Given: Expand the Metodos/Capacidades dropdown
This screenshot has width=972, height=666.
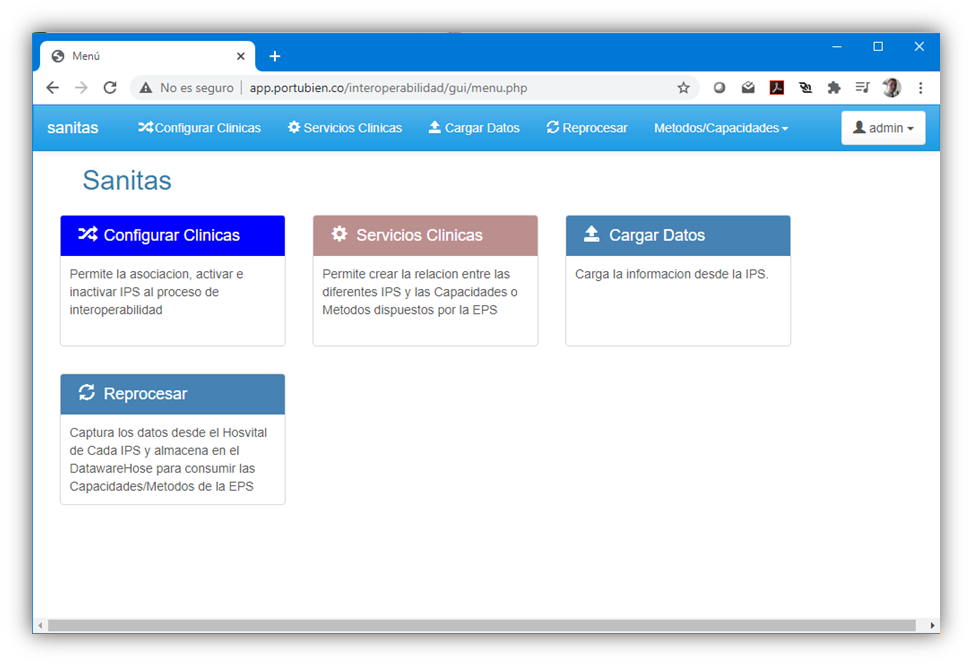Looking at the screenshot, I should click(720, 128).
